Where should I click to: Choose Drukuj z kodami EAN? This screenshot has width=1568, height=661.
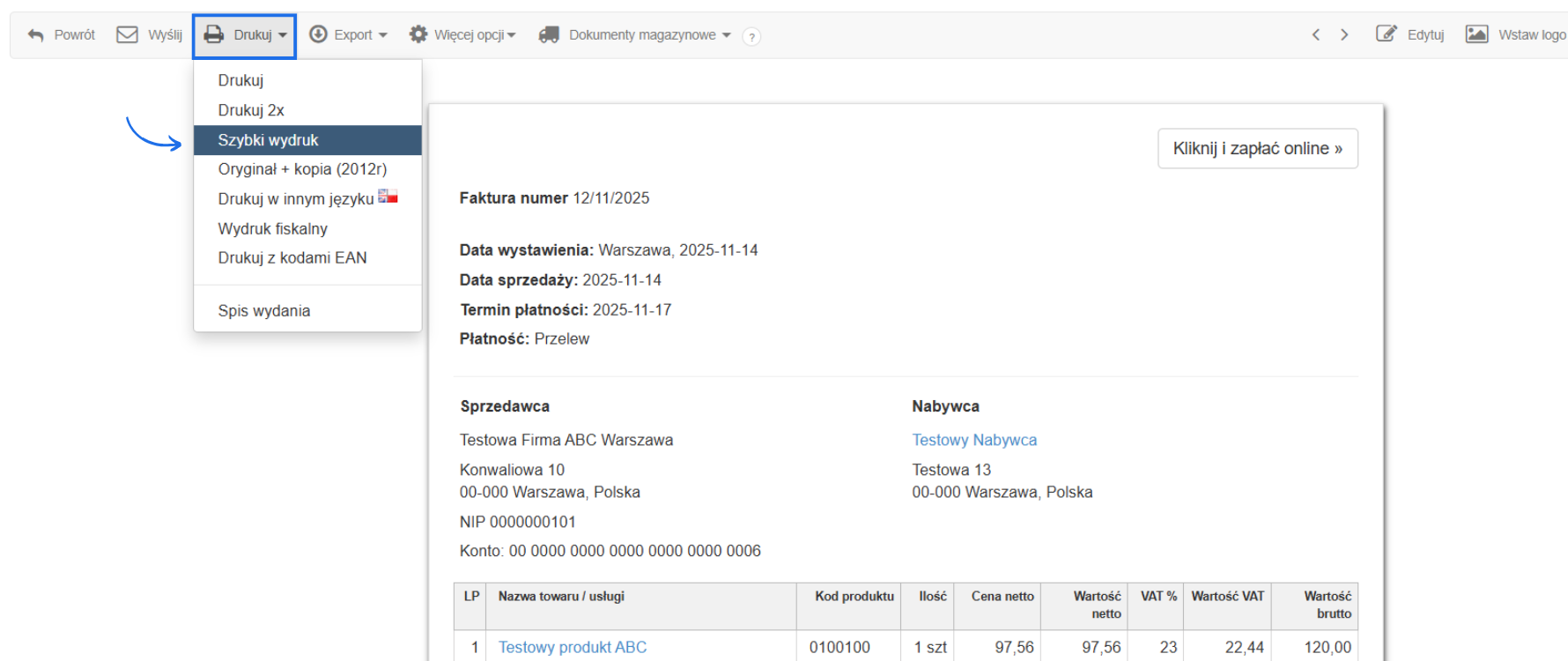[292, 258]
